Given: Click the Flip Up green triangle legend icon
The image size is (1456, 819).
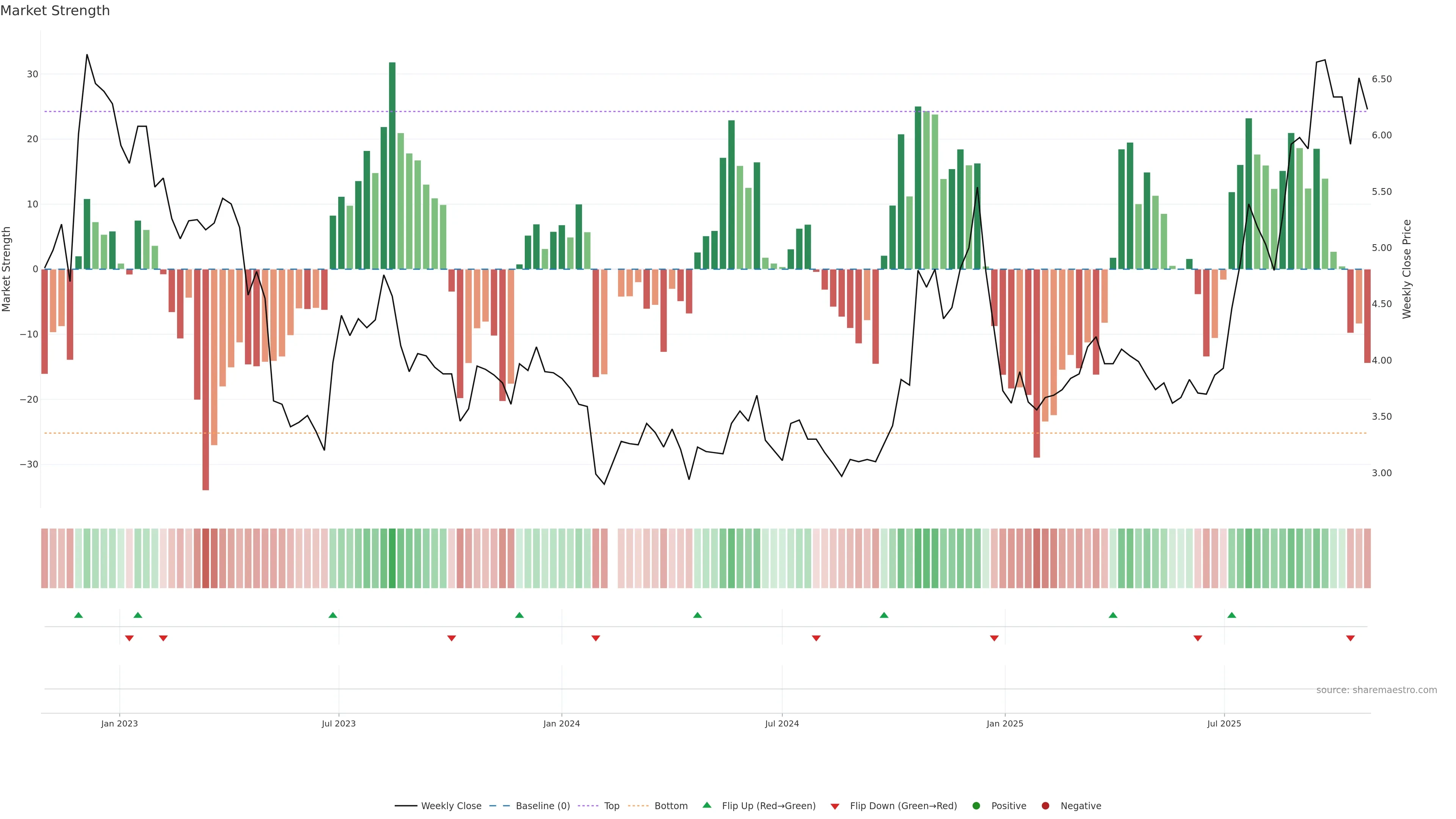Looking at the screenshot, I should (706, 805).
